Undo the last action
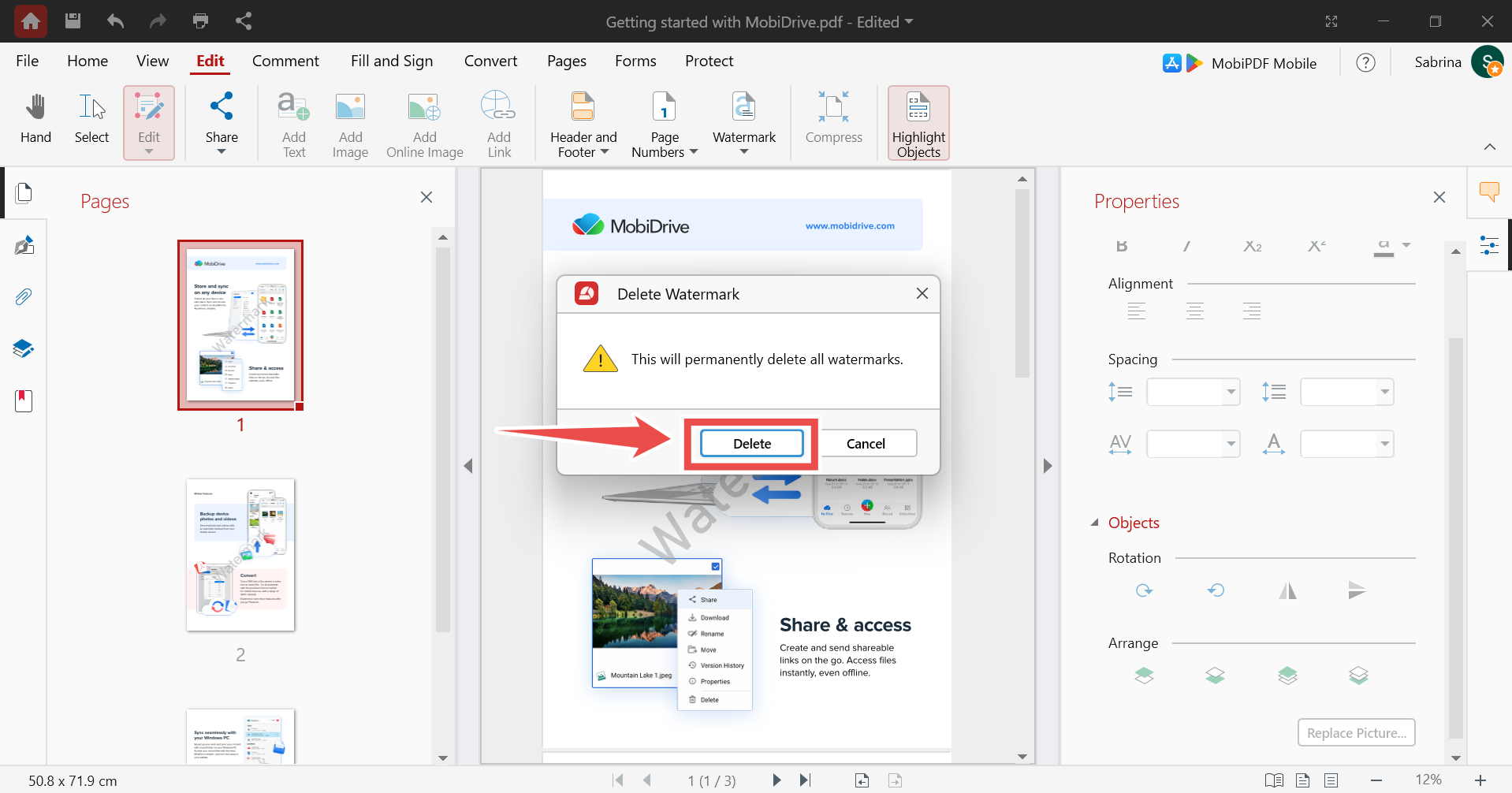Viewport: 1512px width, 793px height. pyautogui.click(x=115, y=21)
